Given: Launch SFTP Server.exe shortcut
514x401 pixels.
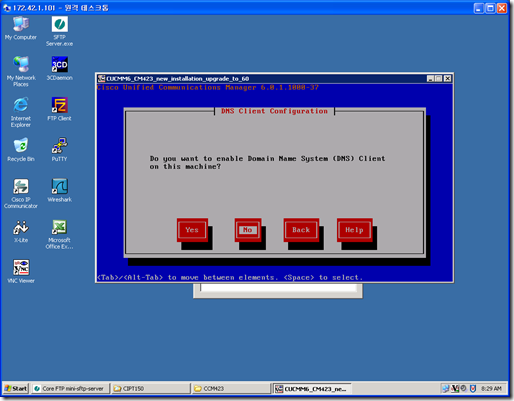Looking at the screenshot, I should click(59, 31).
